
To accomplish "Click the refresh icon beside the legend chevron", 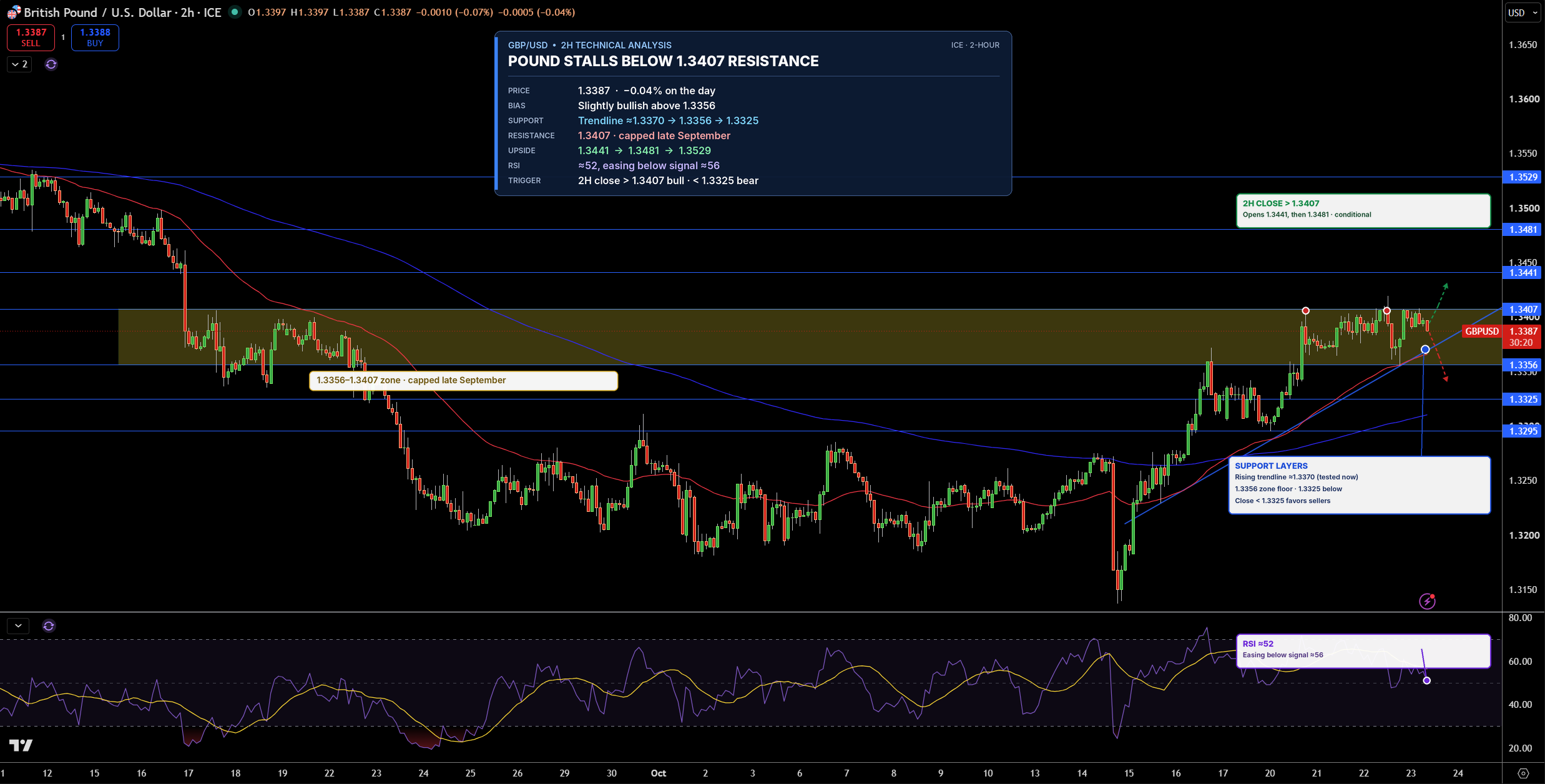I will (x=51, y=64).
